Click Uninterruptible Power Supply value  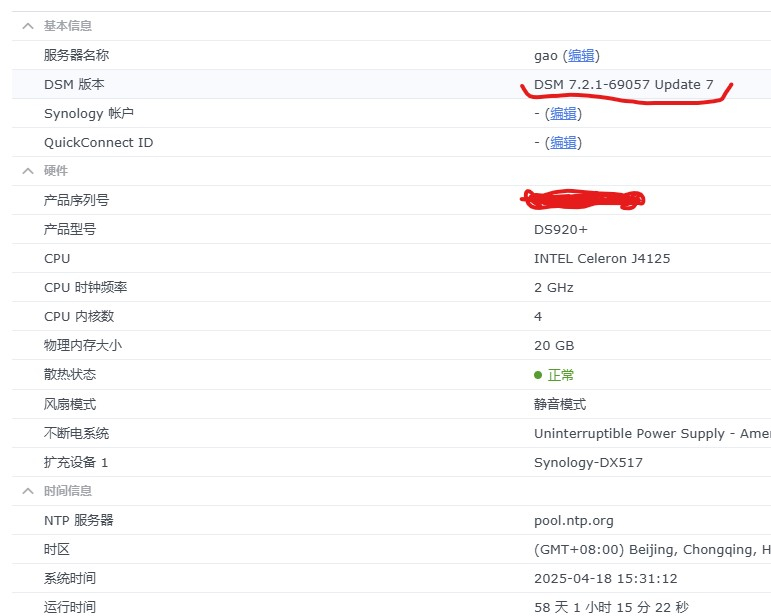(x=652, y=434)
